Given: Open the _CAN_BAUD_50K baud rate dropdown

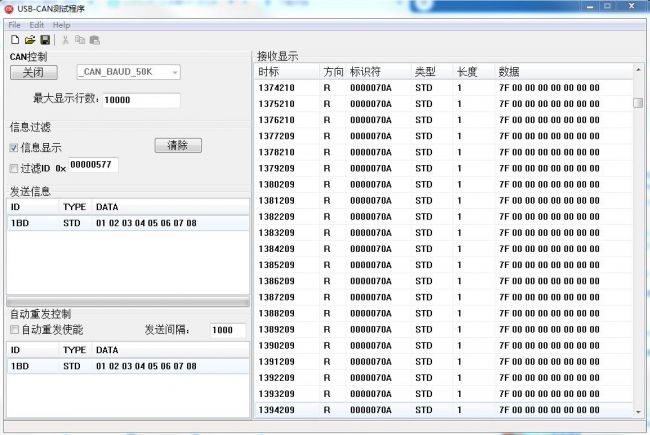Looking at the screenshot, I should pos(129,72).
